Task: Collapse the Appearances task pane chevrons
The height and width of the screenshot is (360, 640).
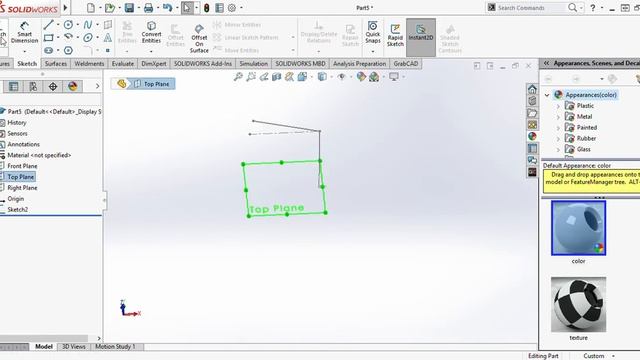Action: click(x=546, y=63)
